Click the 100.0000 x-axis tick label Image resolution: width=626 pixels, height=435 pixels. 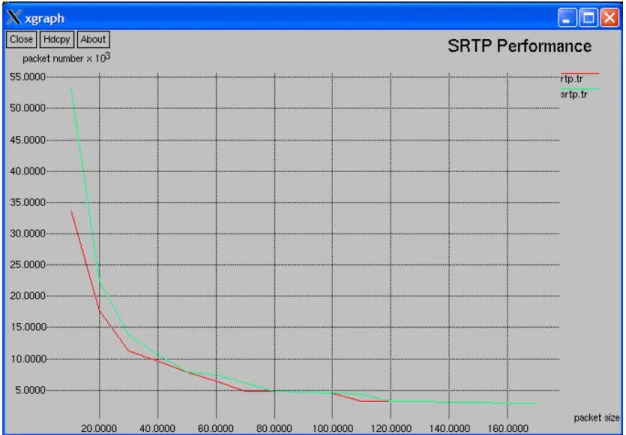[x=332, y=429]
